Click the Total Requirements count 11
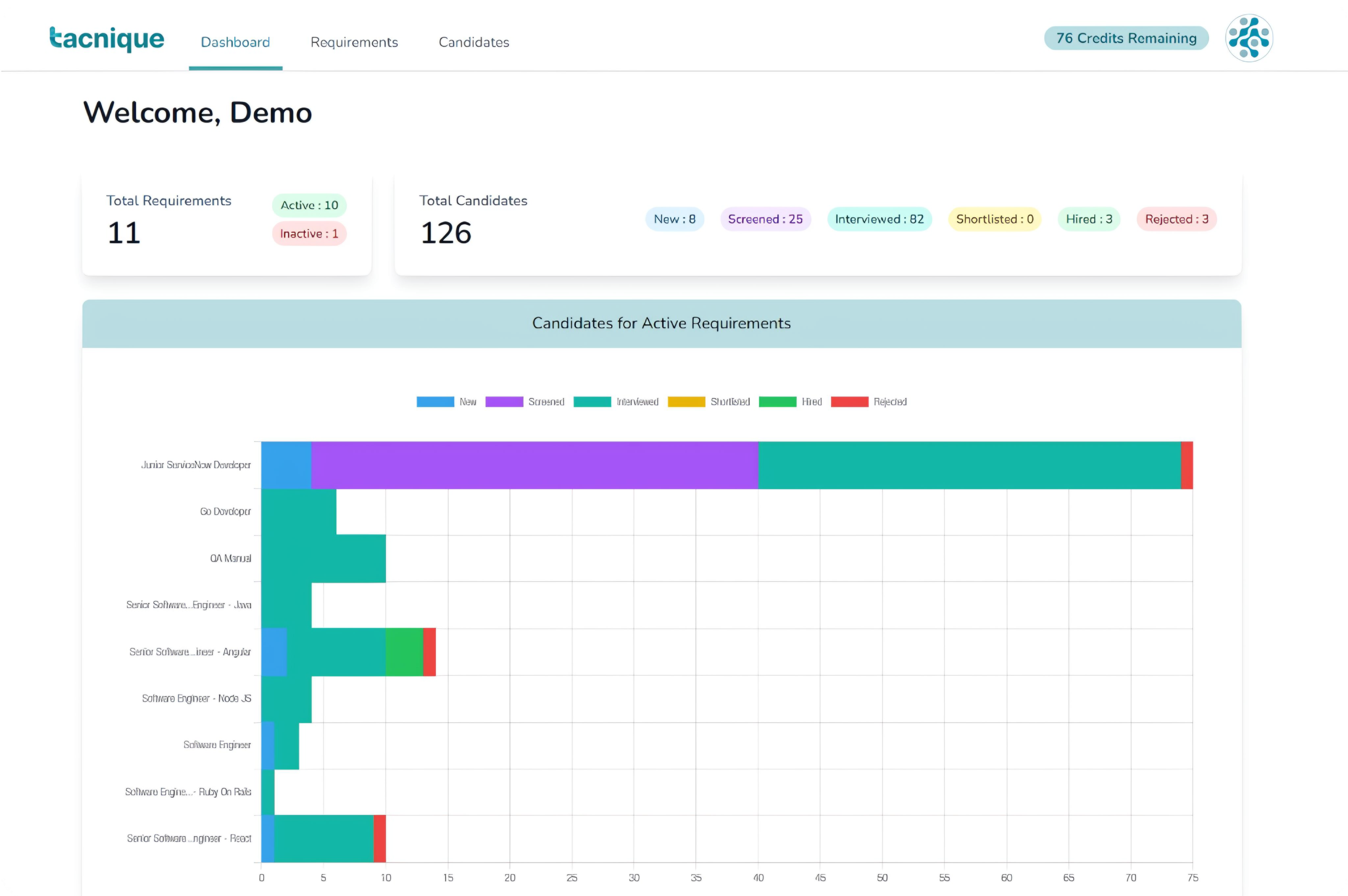 pyautogui.click(x=124, y=233)
